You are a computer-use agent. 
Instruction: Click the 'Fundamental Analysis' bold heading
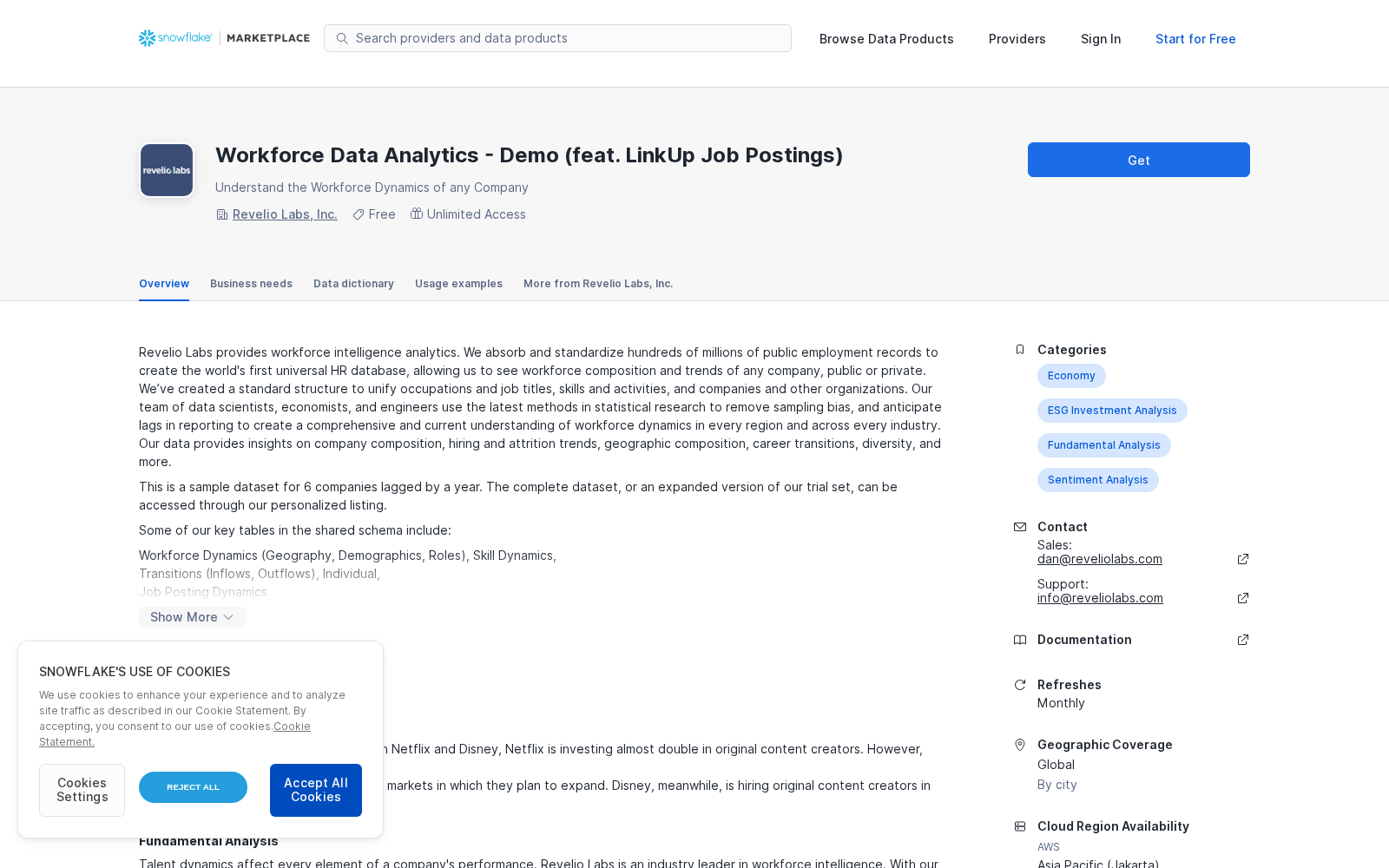[208, 841]
